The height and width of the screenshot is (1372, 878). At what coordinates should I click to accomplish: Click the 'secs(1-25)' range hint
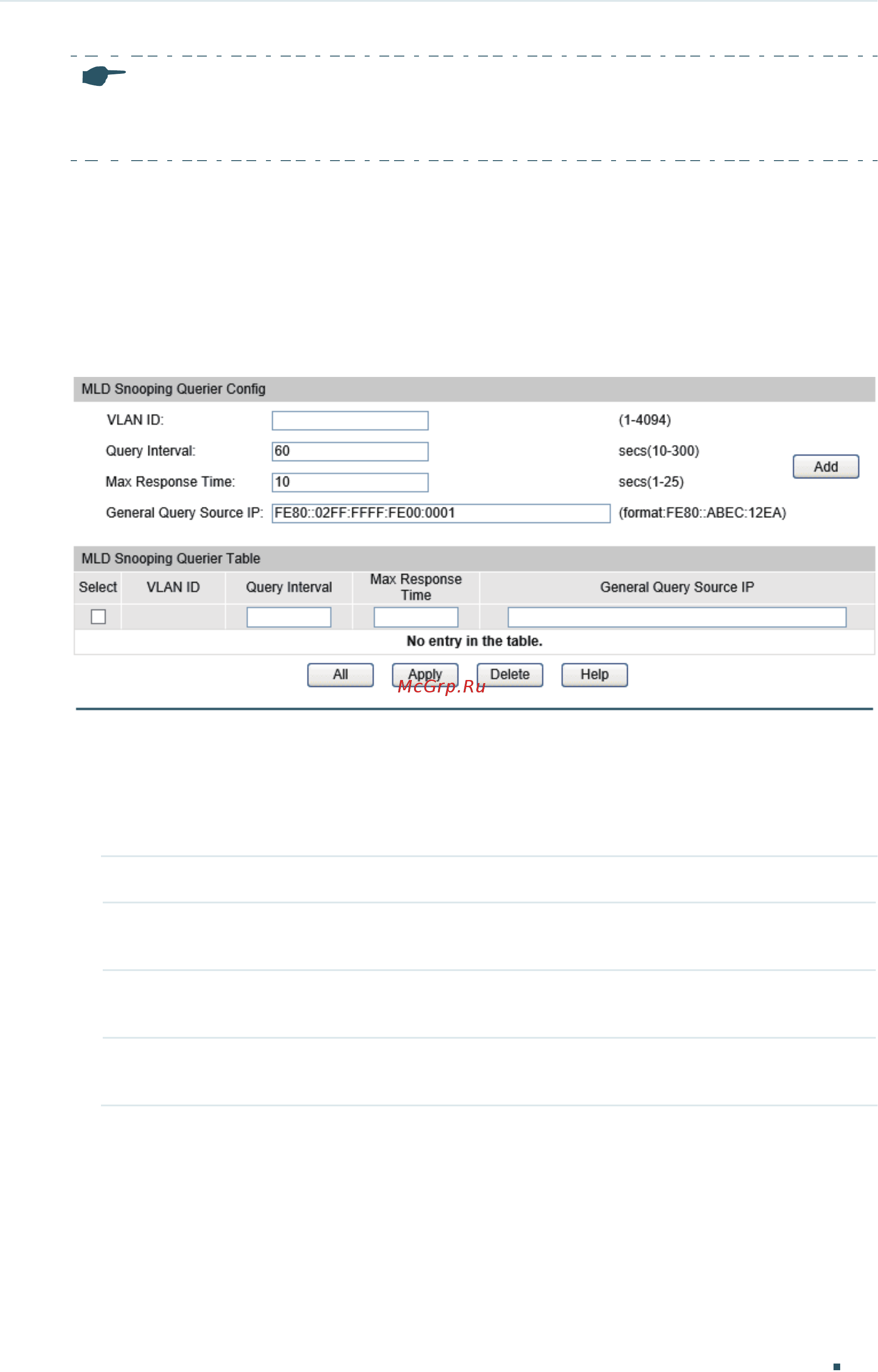click(x=651, y=482)
